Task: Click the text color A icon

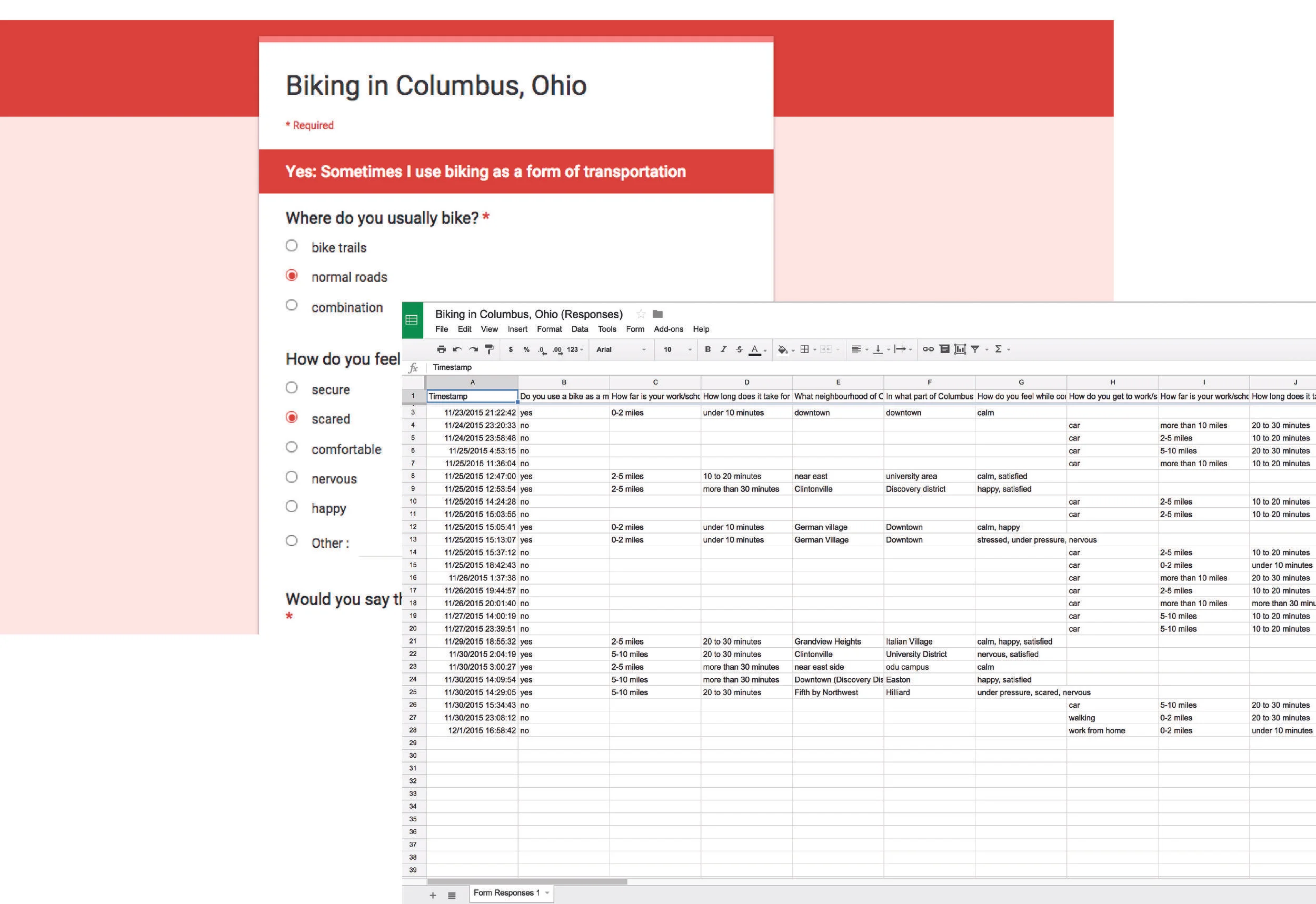Action: tap(754, 350)
